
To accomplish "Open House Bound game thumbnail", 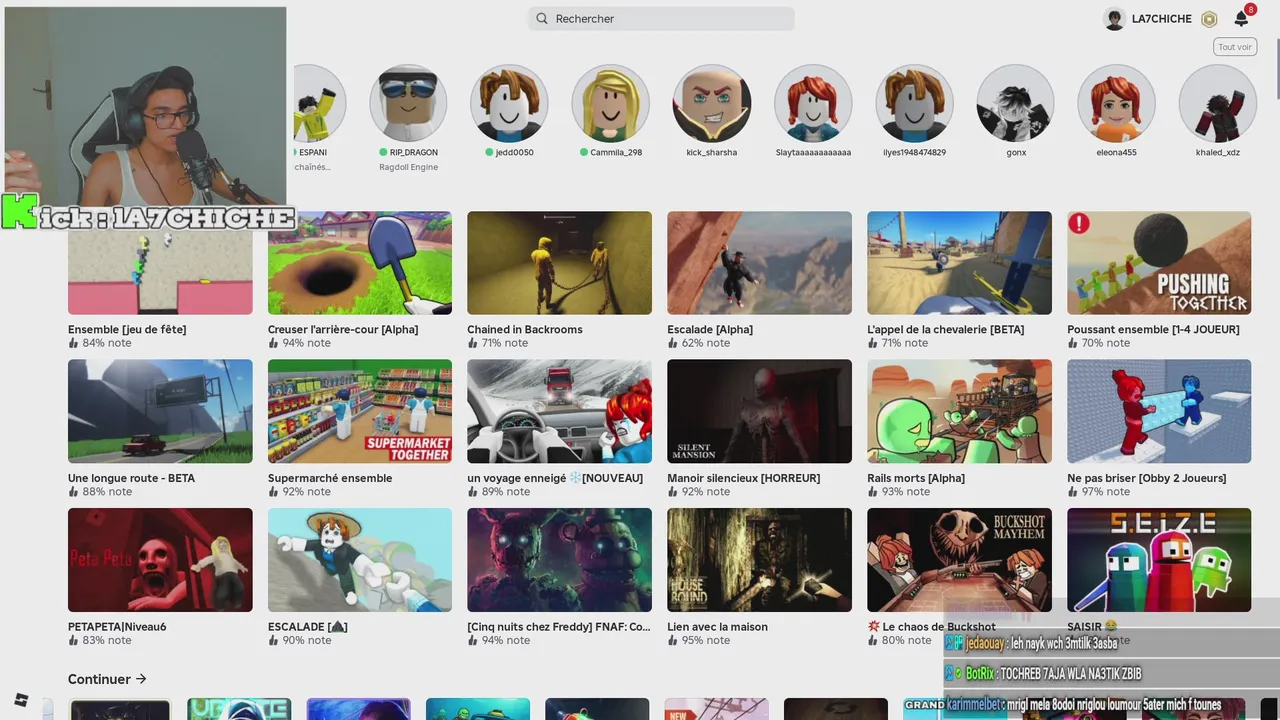I will 759,560.
